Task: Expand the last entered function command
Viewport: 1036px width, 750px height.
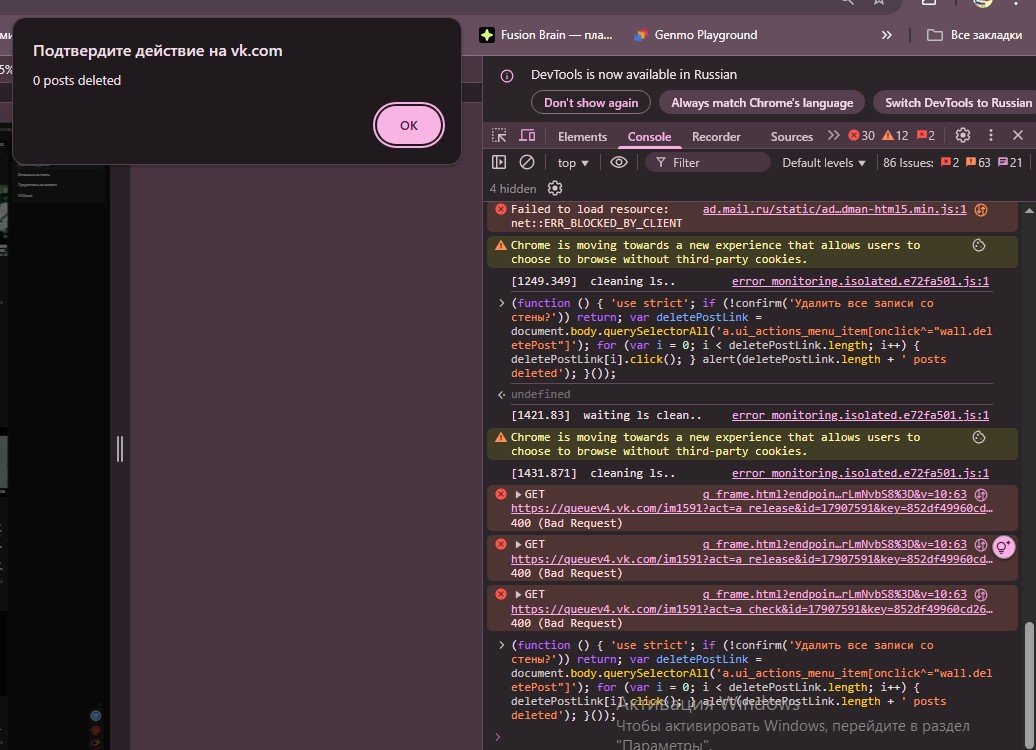Action: point(501,646)
